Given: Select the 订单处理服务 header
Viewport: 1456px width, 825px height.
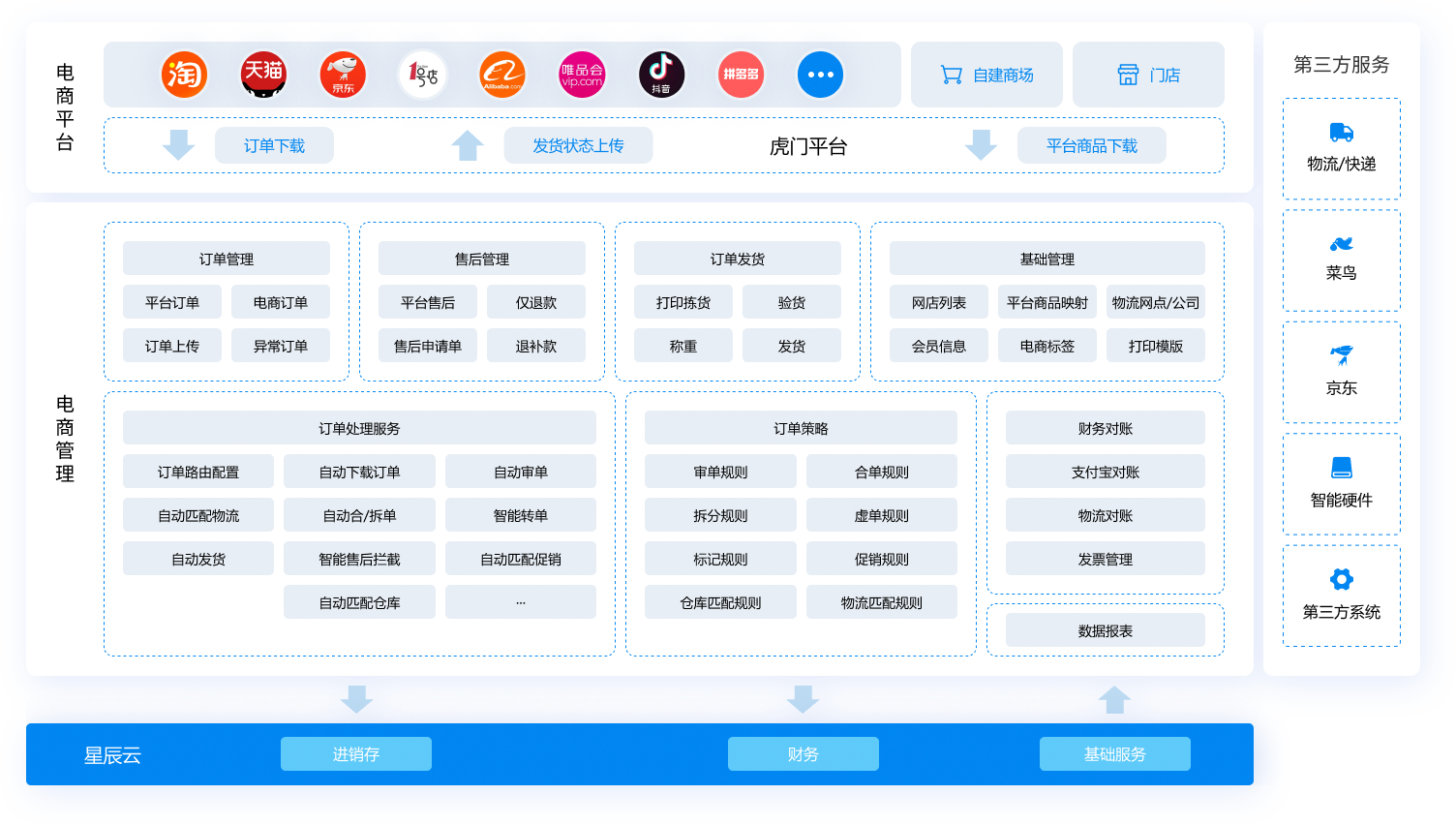Looking at the screenshot, I should click(x=359, y=428).
